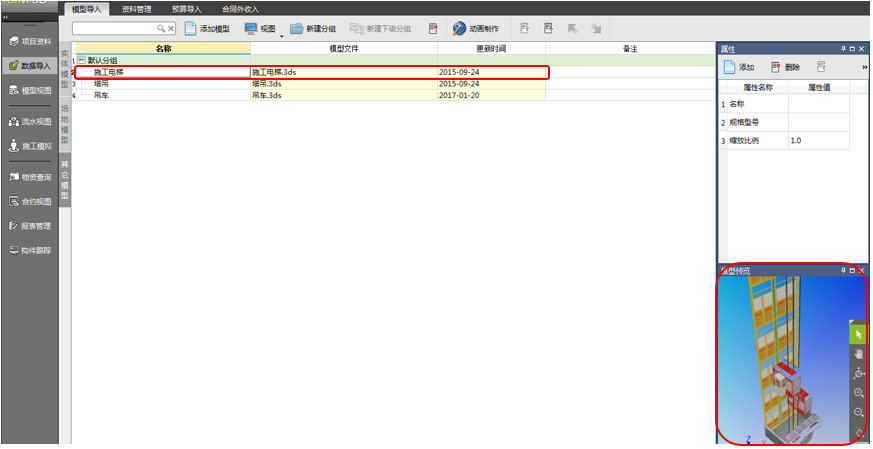
Task: Open 合约视图 in the left sidebar
Action: [30, 202]
